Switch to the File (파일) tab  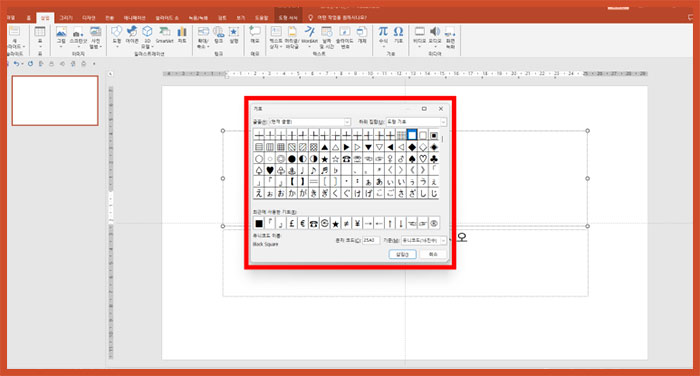pos(11,18)
